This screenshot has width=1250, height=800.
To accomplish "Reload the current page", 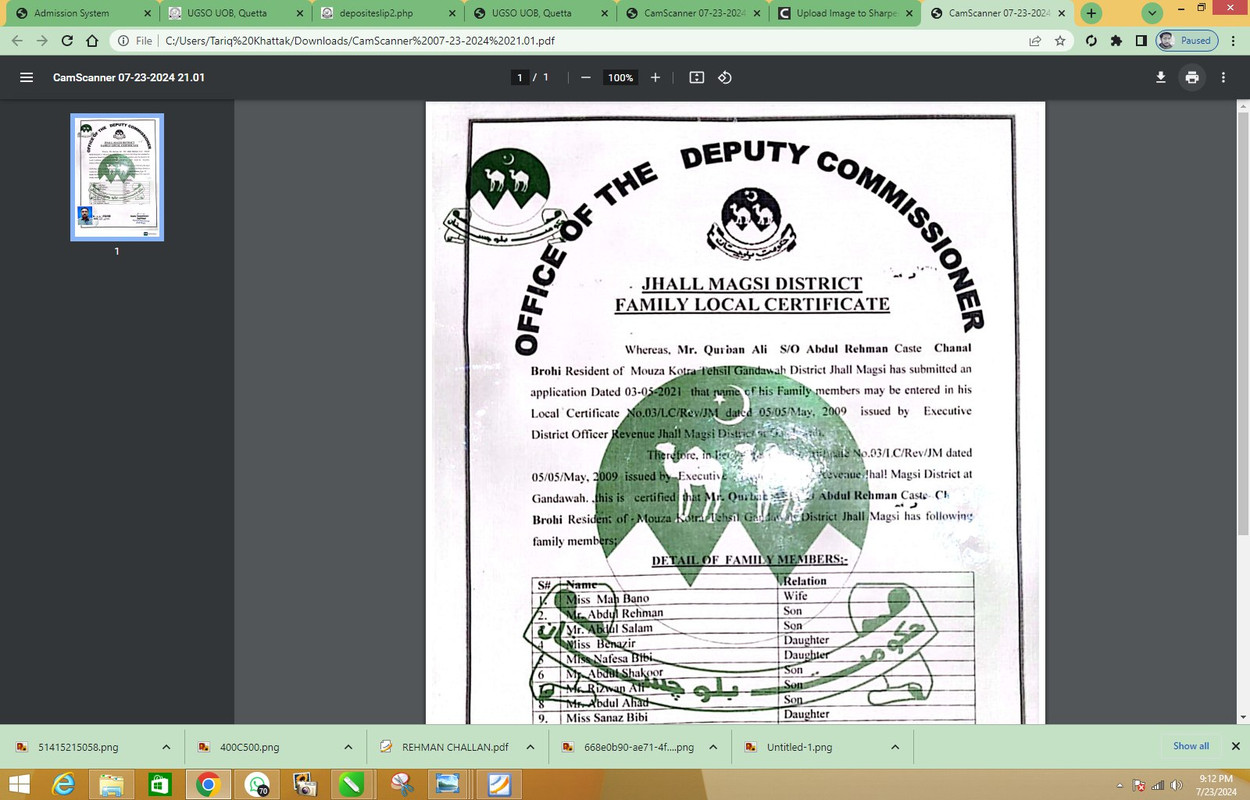I will click(x=67, y=41).
